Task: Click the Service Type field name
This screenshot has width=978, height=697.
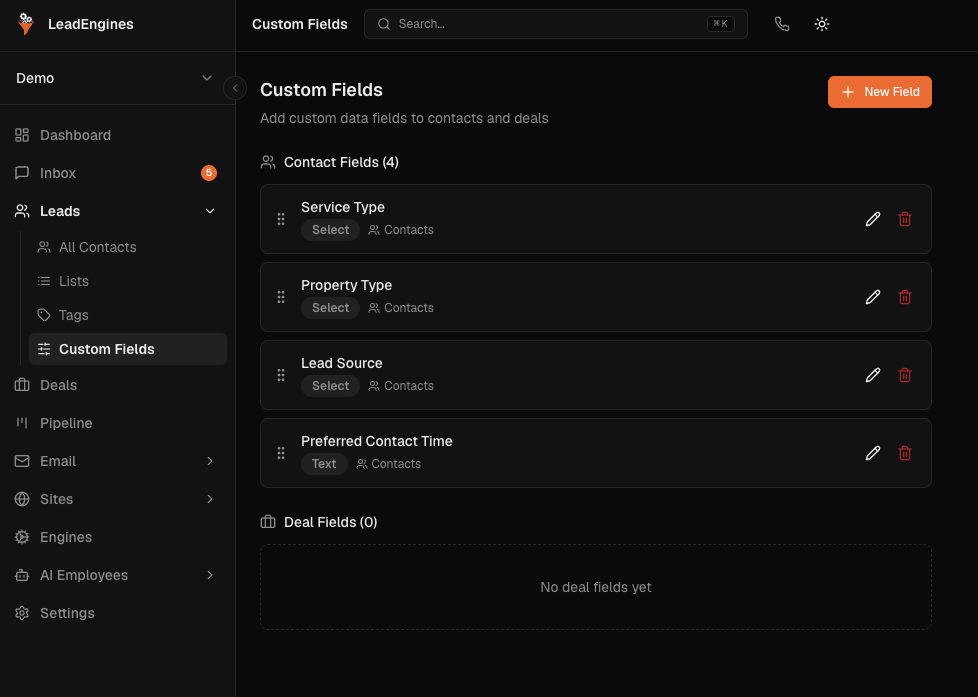Action: tap(342, 207)
